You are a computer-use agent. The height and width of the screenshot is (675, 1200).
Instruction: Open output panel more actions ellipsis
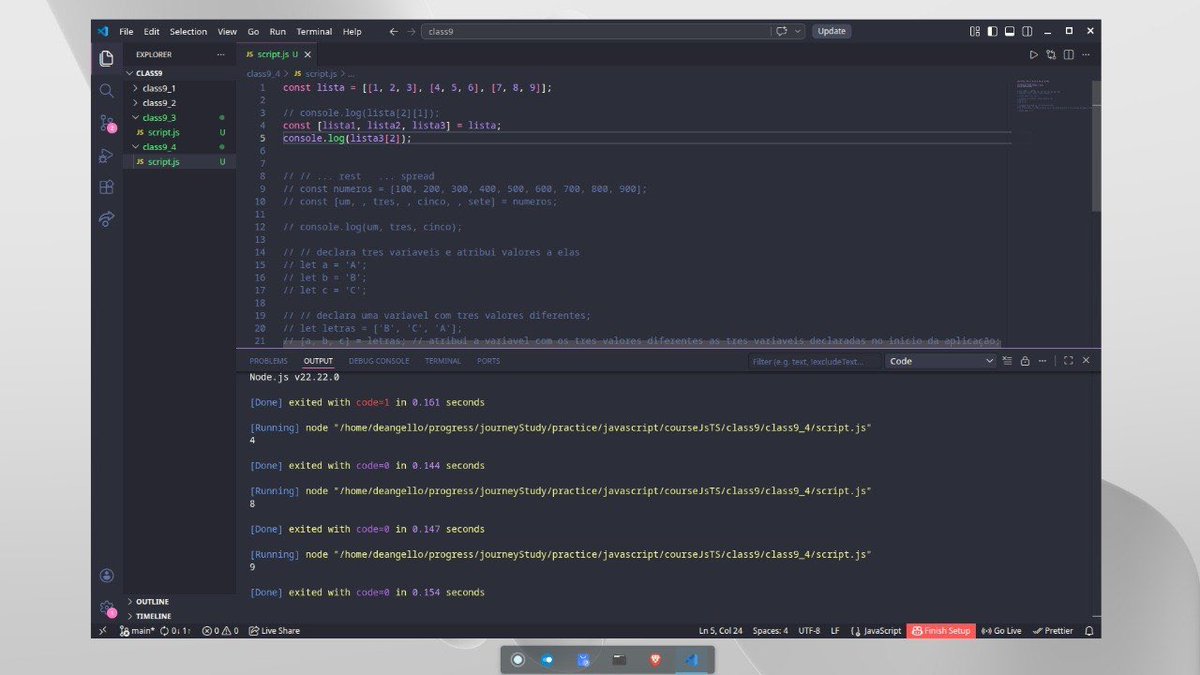tap(1042, 361)
